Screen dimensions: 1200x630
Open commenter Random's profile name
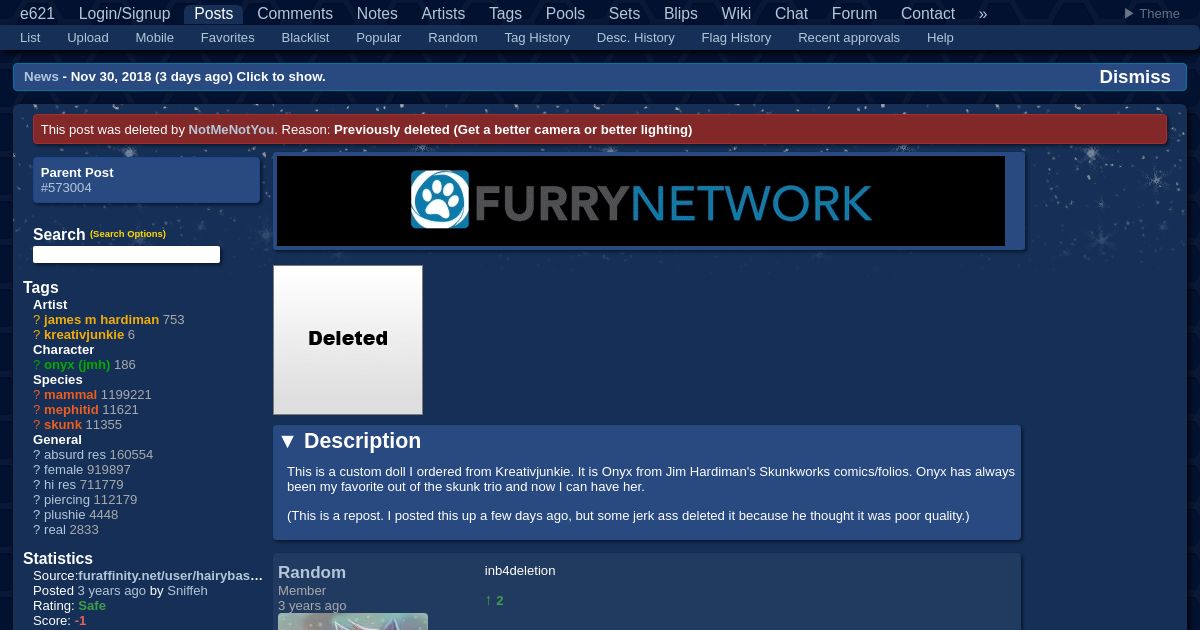pyautogui.click(x=312, y=573)
